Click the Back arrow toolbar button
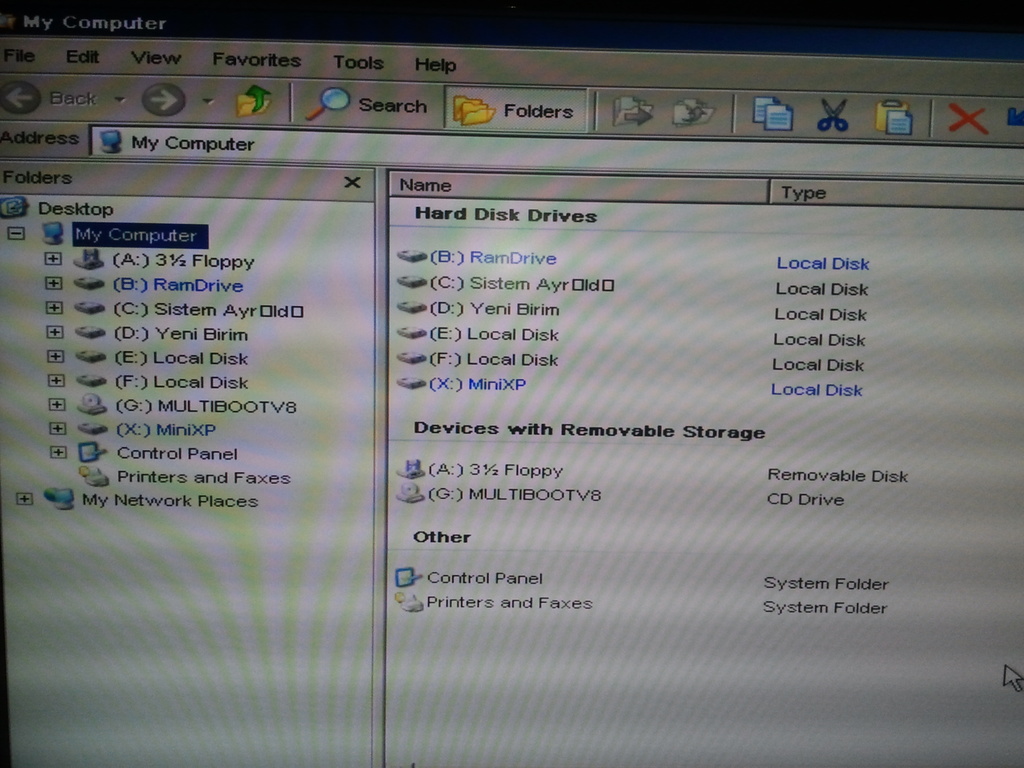The width and height of the screenshot is (1024, 768). coord(21,98)
